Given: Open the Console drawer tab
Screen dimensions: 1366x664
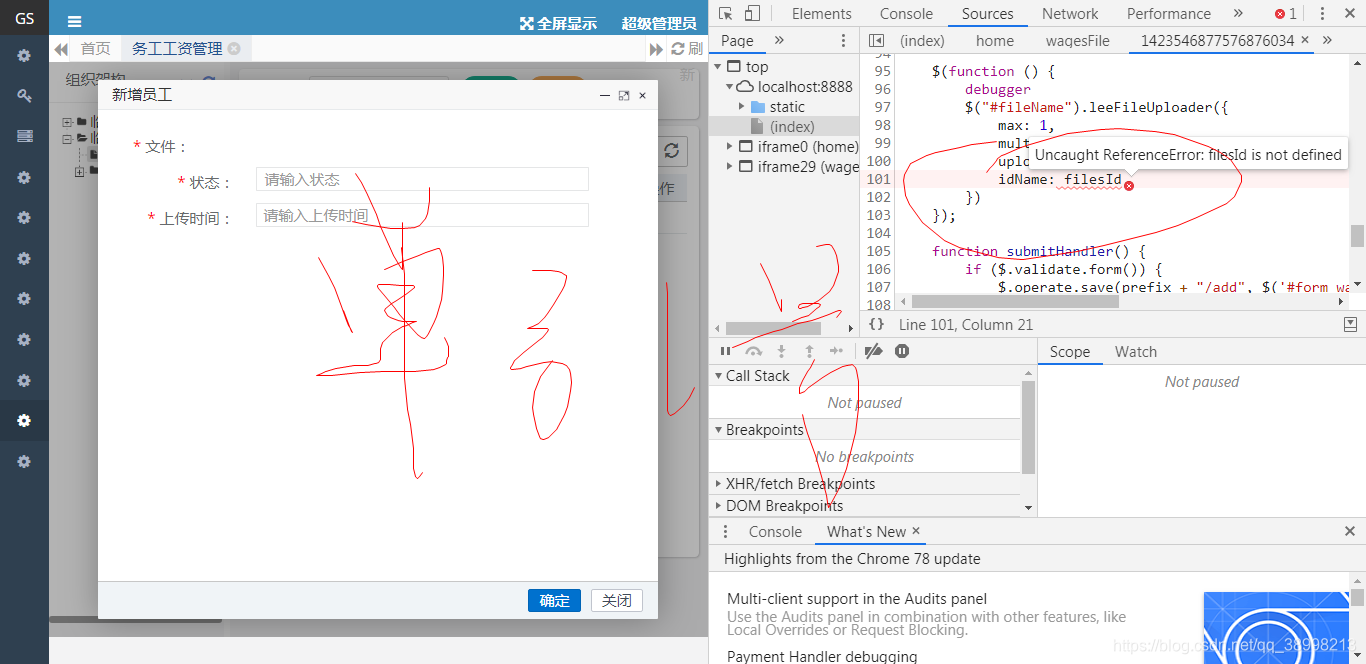Looking at the screenshot, I should coord(775,532).
